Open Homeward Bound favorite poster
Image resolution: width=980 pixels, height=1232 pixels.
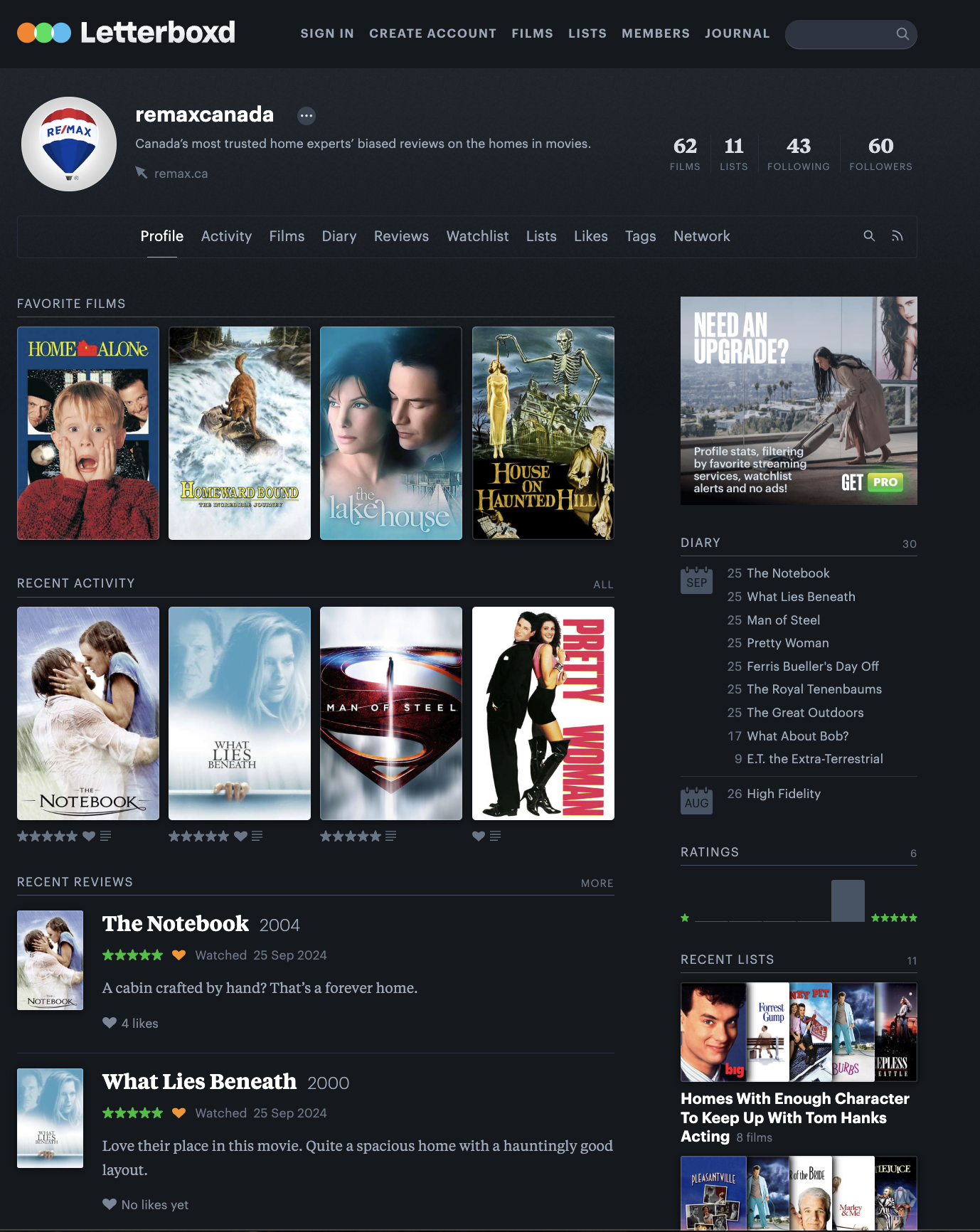point(240,433)
